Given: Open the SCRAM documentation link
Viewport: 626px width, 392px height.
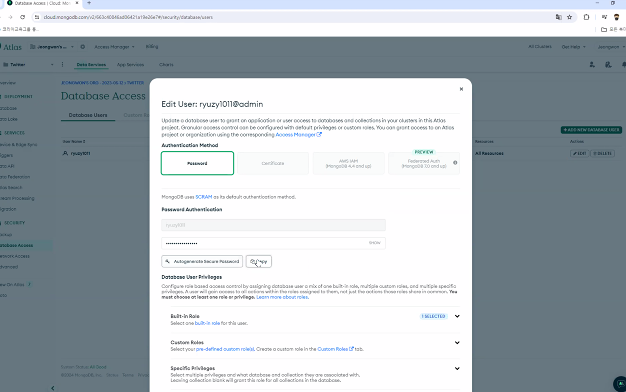Looking at the screenshot, I should point(204,197).
